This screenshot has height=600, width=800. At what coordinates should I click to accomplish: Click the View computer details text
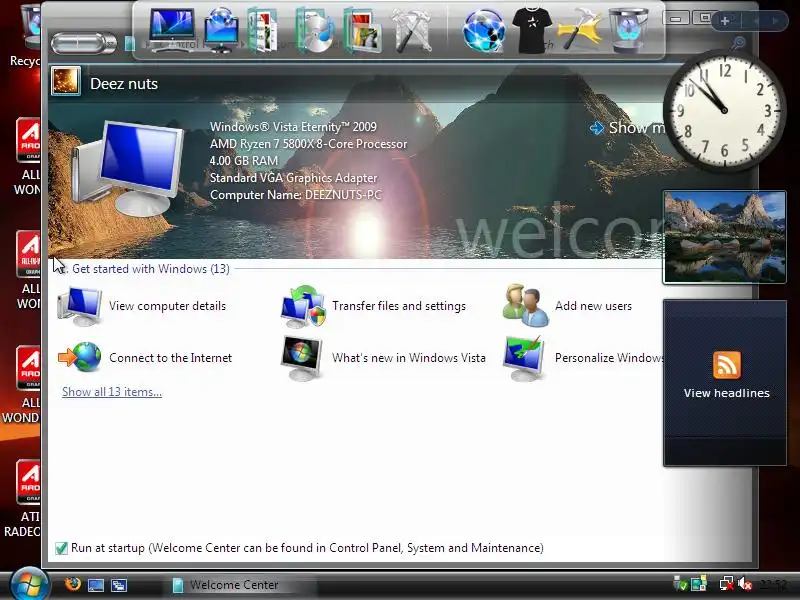167,306
